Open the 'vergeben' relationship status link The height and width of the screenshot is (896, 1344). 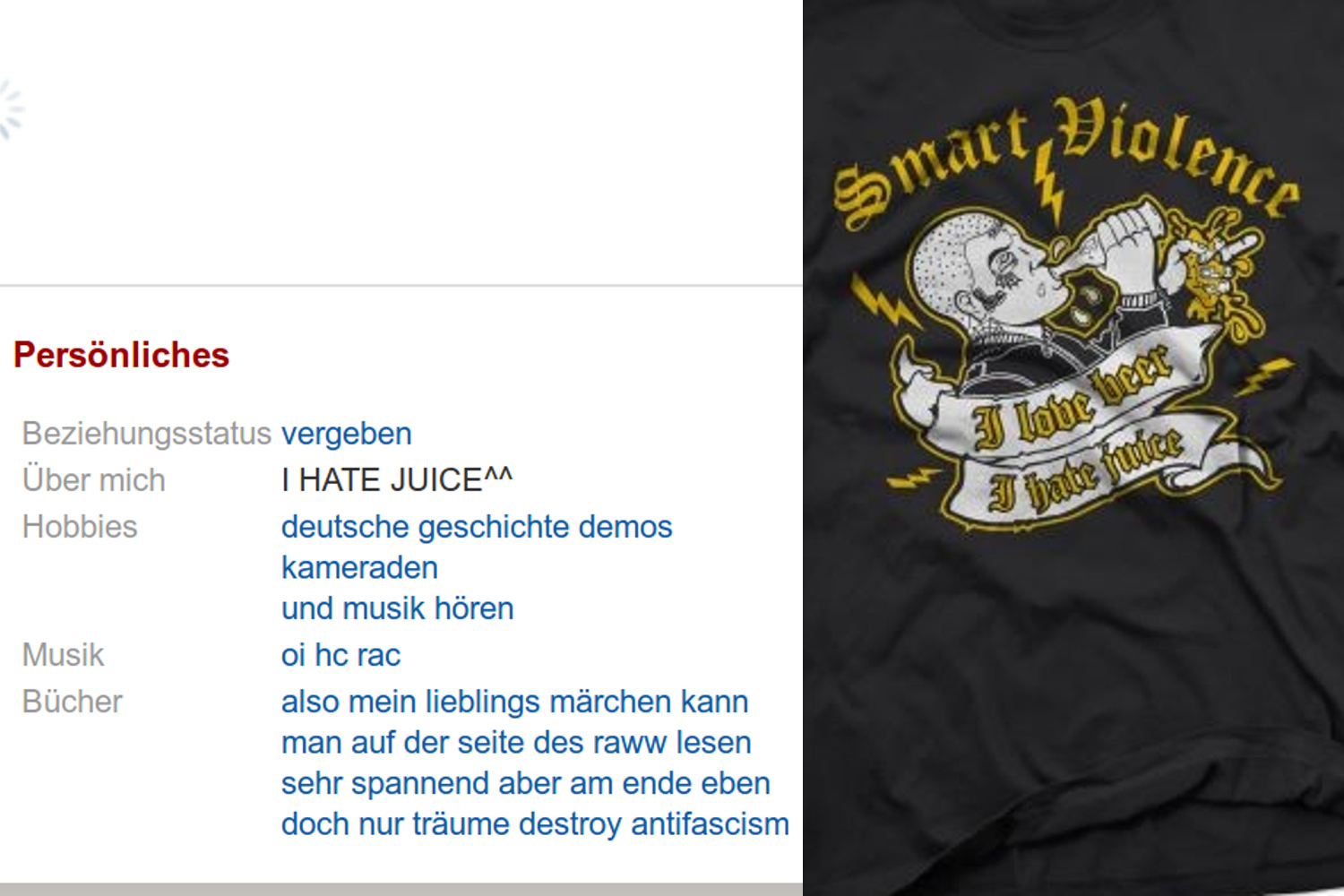pos(347,434)
